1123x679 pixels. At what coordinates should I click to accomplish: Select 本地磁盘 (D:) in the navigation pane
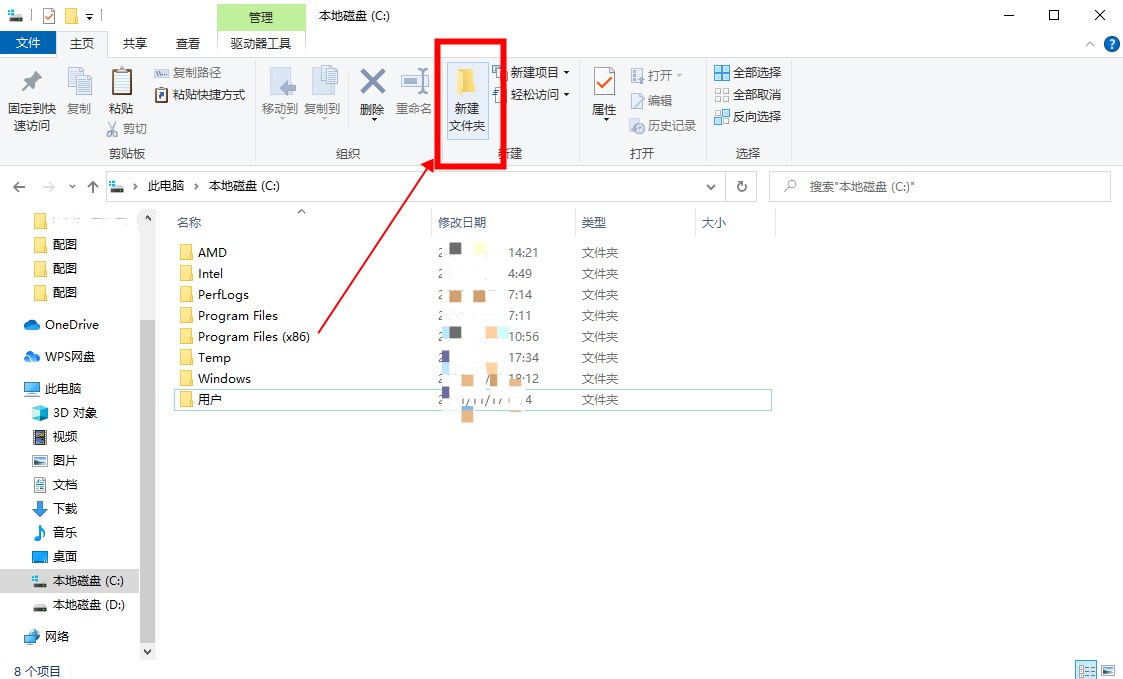click(x=88, y=605)
